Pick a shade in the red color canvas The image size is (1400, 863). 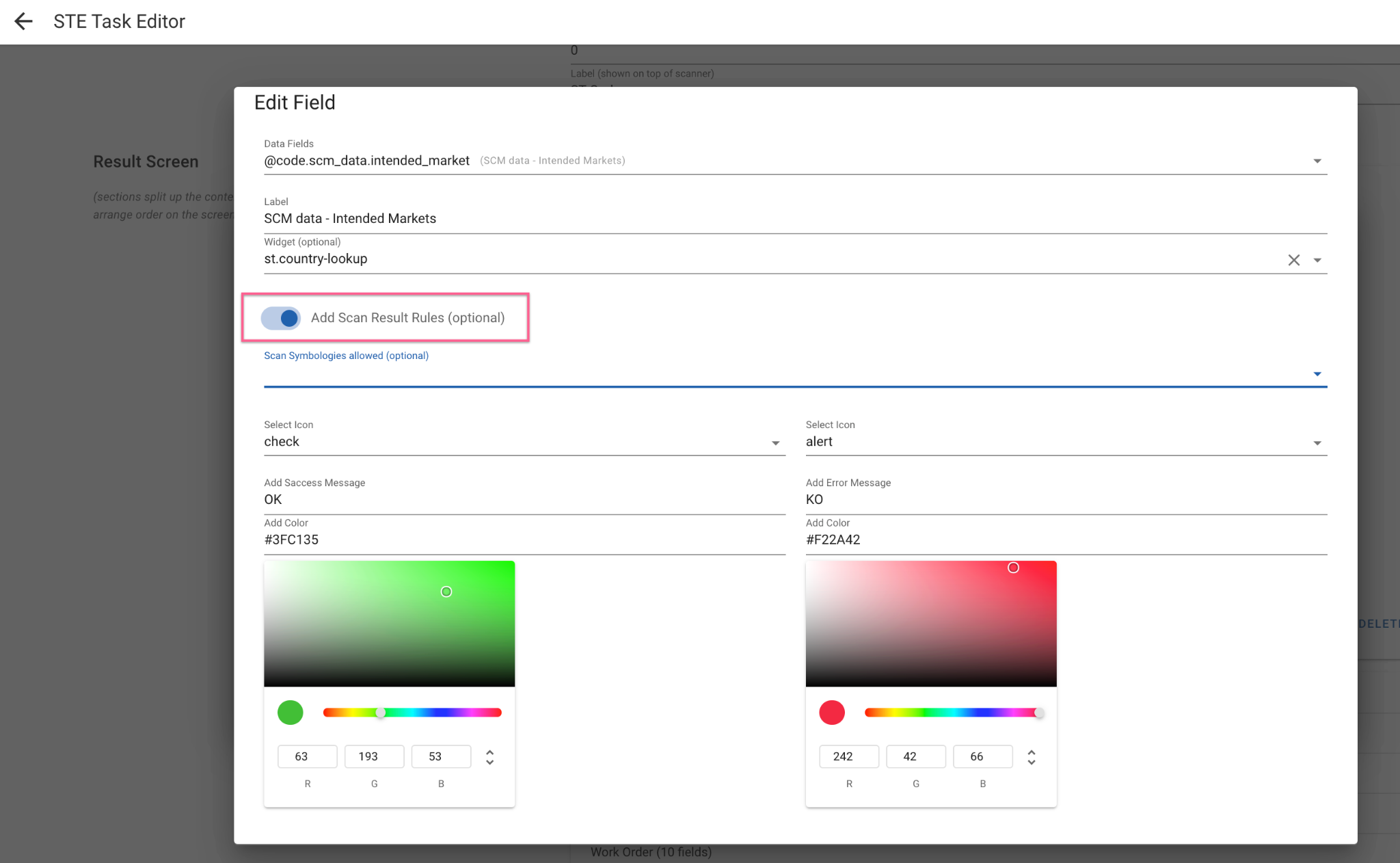tap(931, 624)
